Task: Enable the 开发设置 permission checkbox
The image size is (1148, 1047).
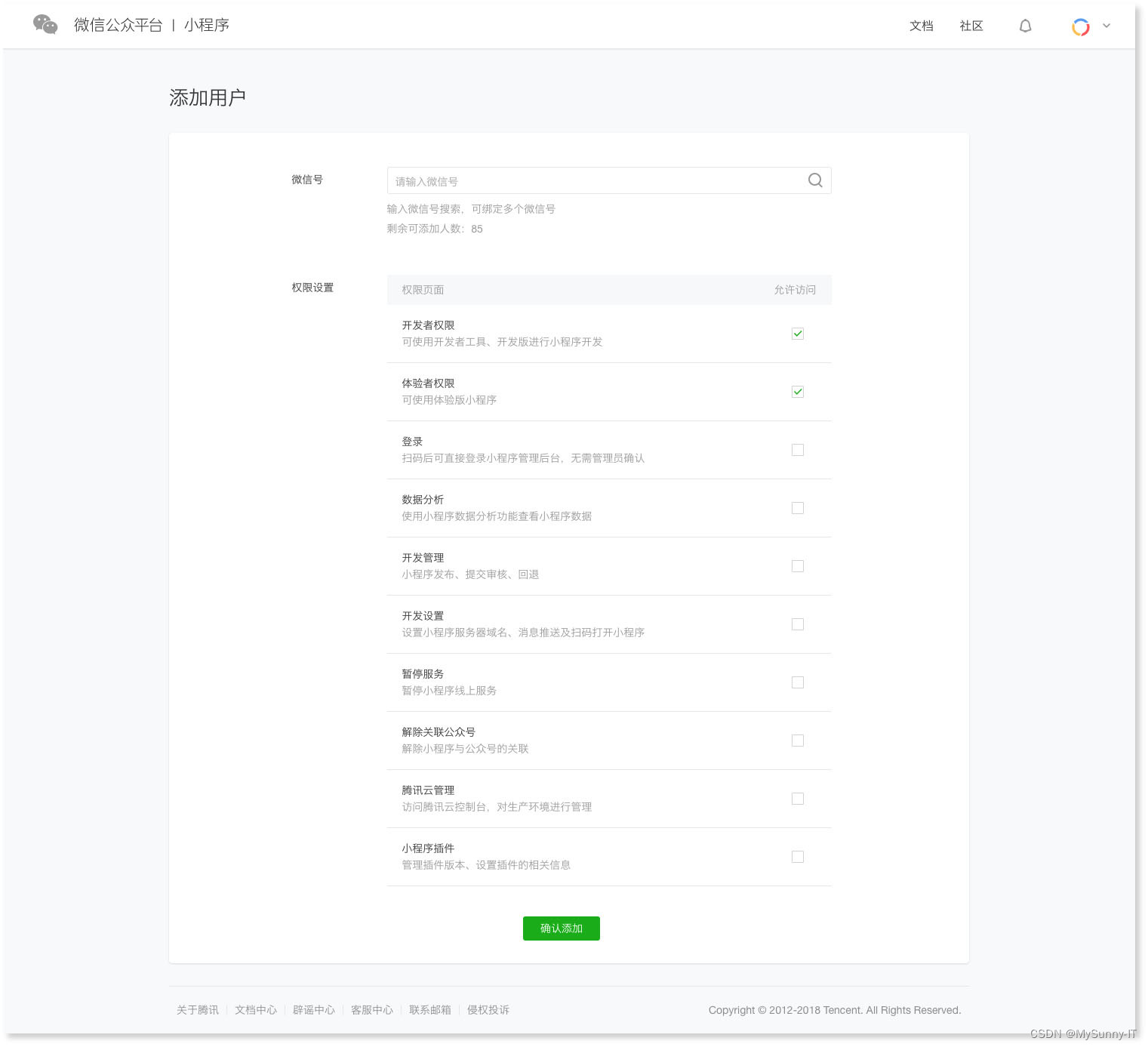Action: click(798, 624)
